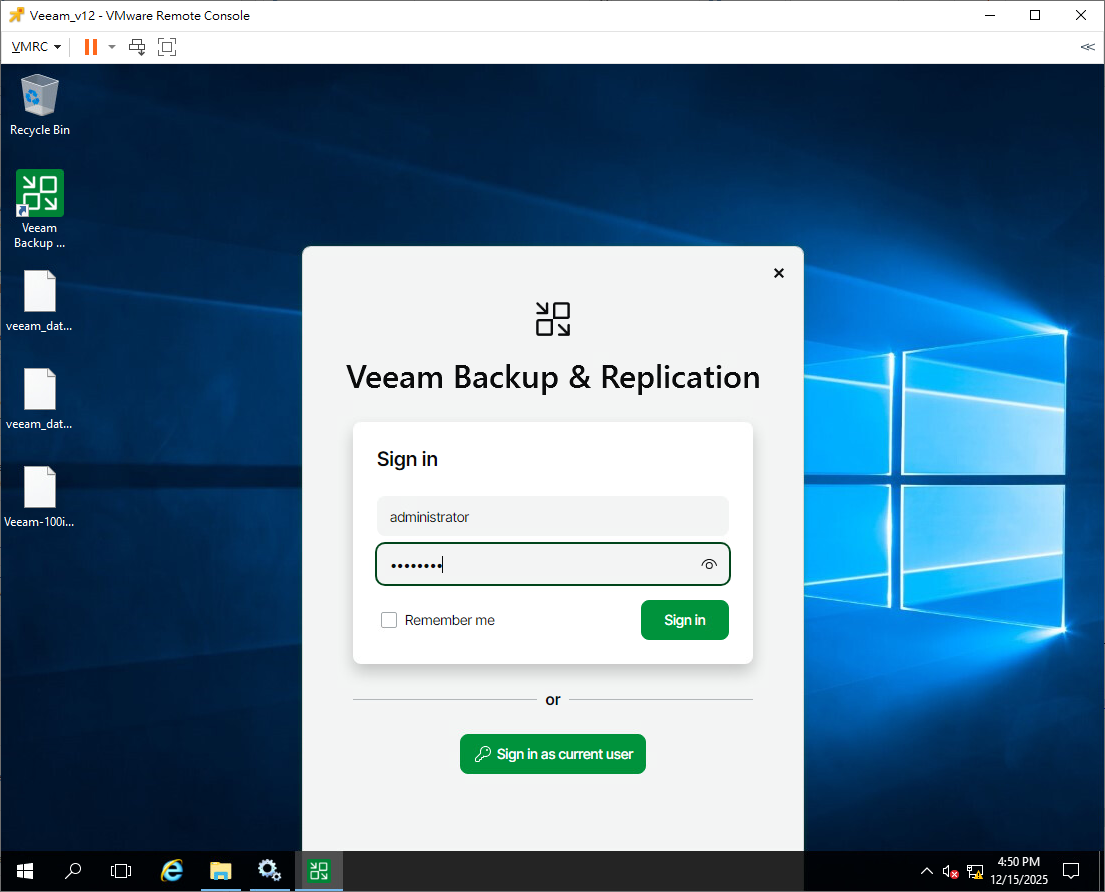Select the Veeam Backup desktop shortcut
Image resolution: width=1105 pixels, height=892 pixels.
pyautogui.click(x=39, y=209)
